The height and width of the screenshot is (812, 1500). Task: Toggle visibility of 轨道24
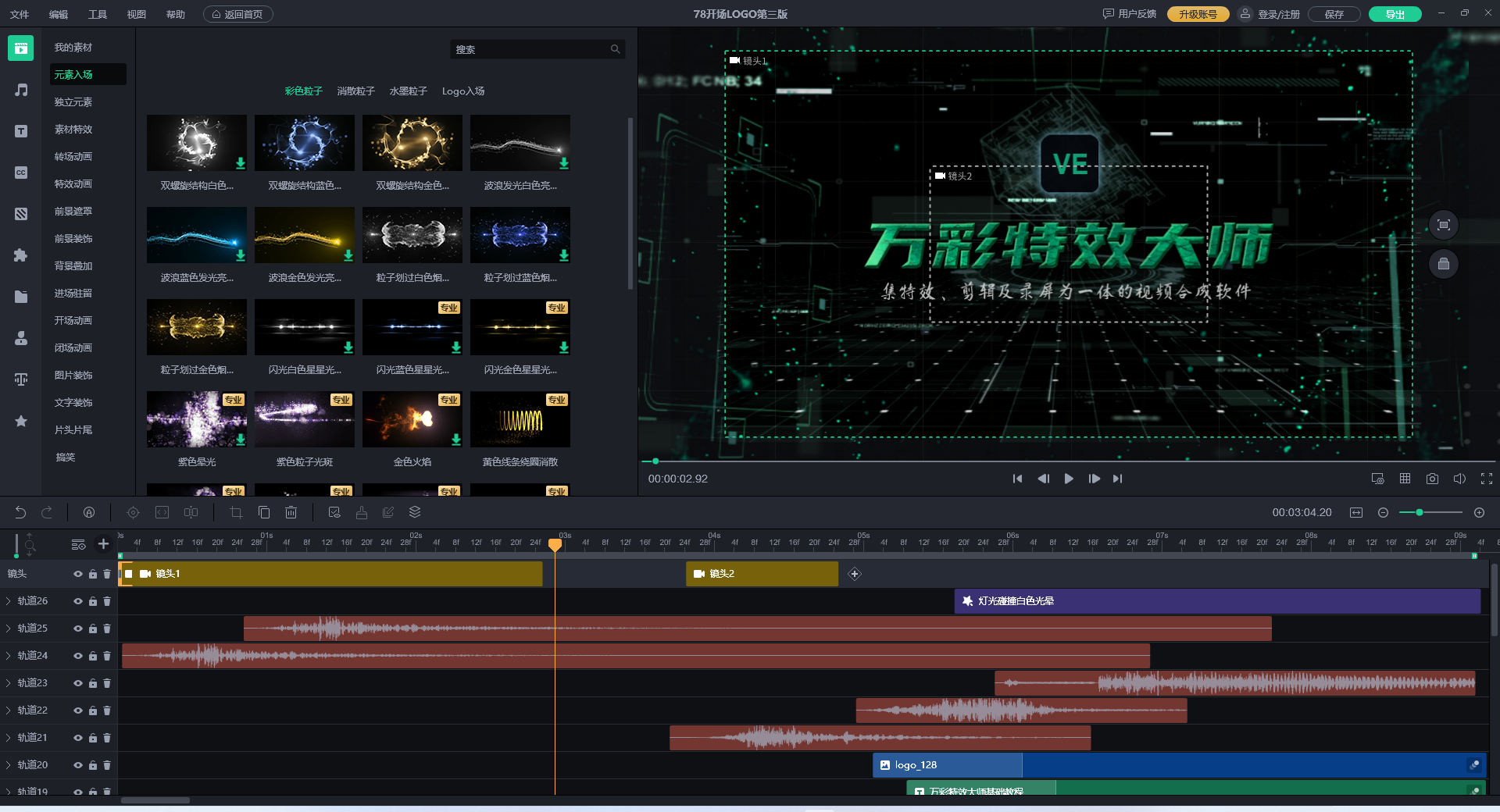78,656
